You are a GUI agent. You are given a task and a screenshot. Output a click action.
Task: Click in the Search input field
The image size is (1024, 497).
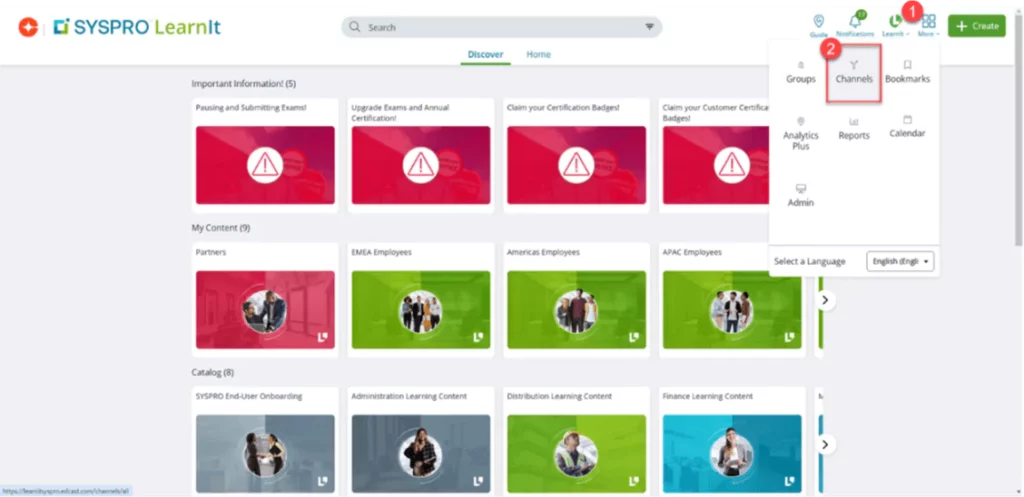(x=500, y=27)
